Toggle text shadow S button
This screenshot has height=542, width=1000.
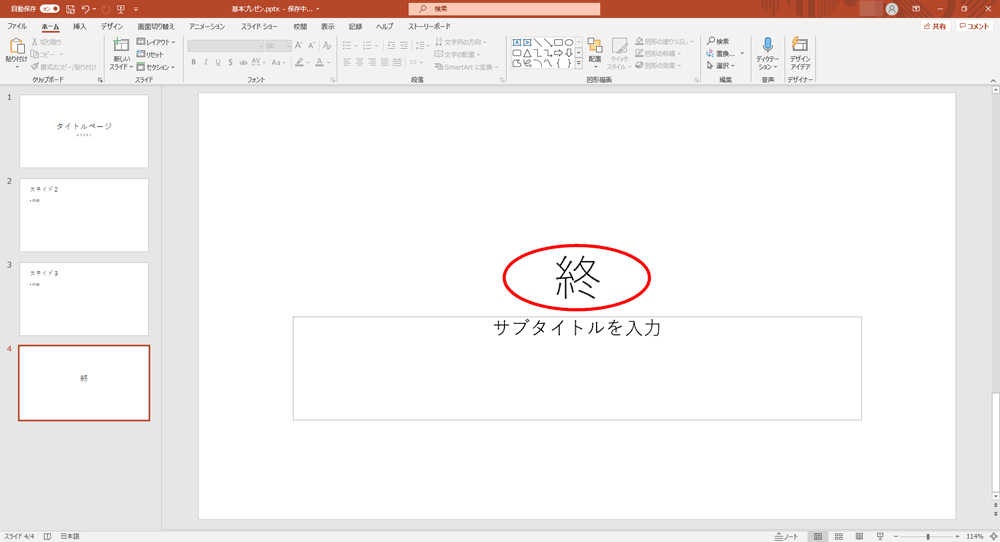[230, 62]
